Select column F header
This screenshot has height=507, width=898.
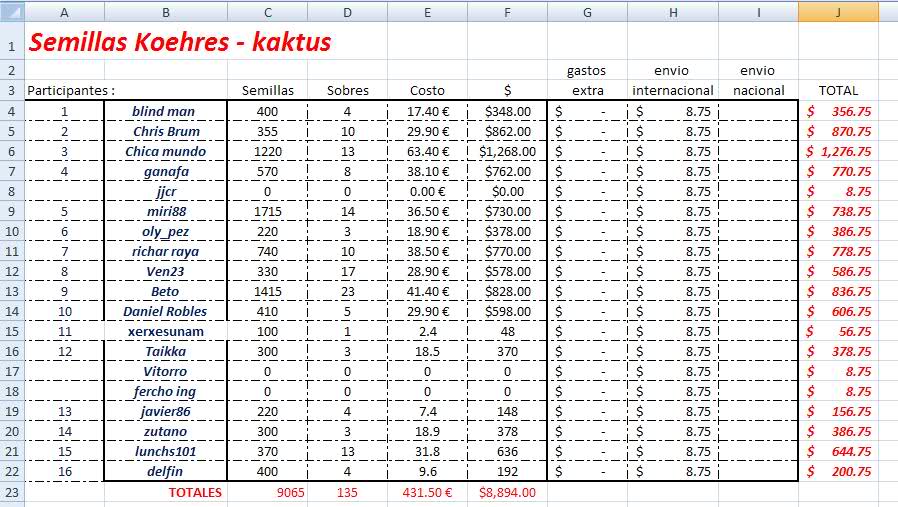507,11
